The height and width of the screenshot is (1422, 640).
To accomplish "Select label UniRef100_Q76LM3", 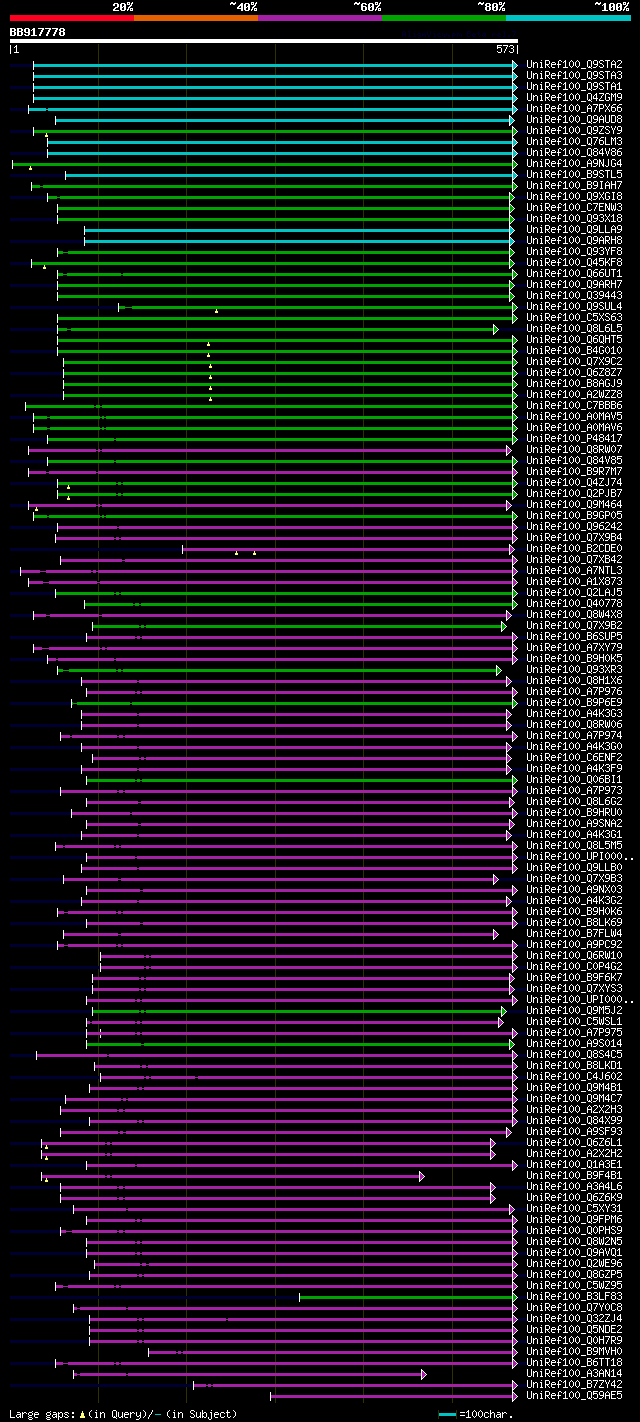I will tap(574, 142).
